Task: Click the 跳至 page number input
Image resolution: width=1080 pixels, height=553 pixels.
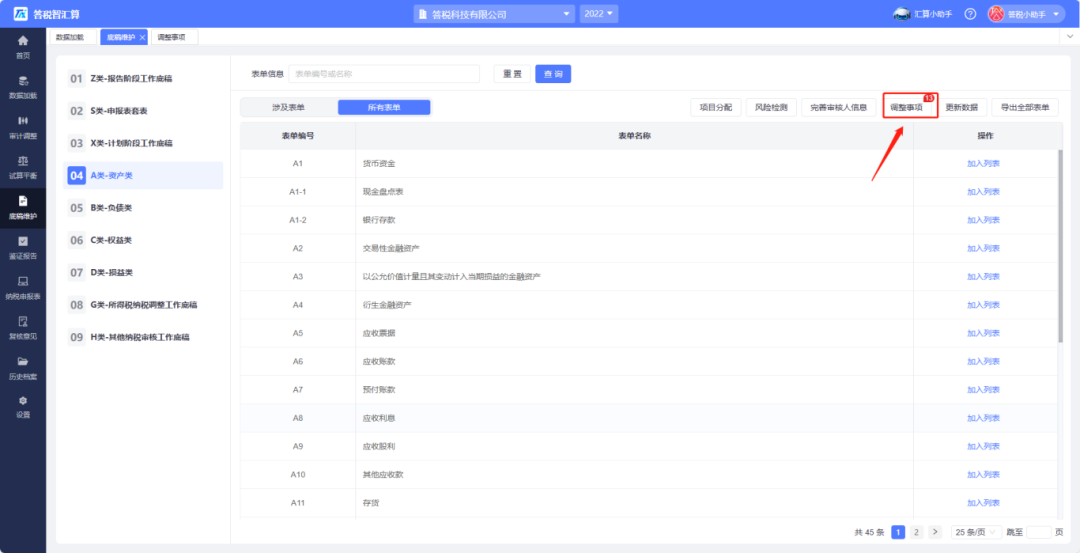Action: [x=1039, y=532]
